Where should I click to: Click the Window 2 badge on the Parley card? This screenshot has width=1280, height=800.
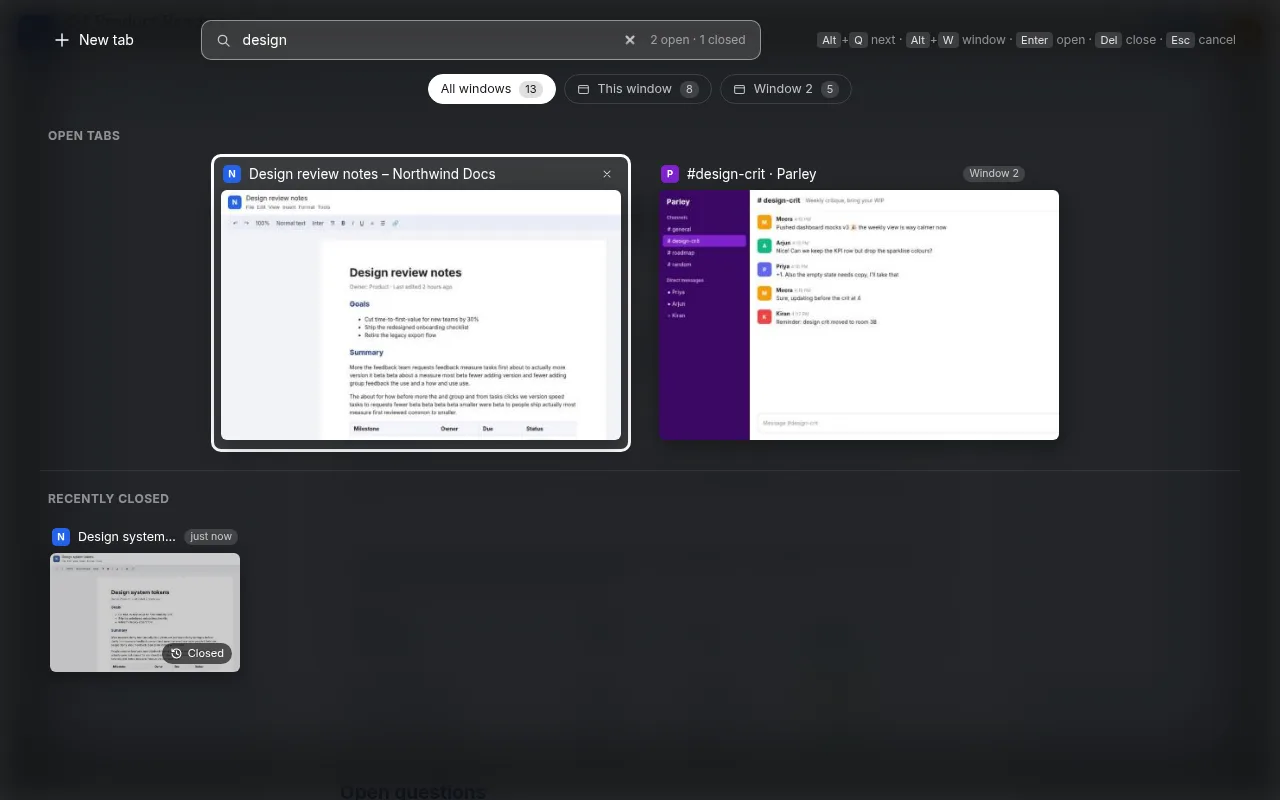tap(994, 174)
